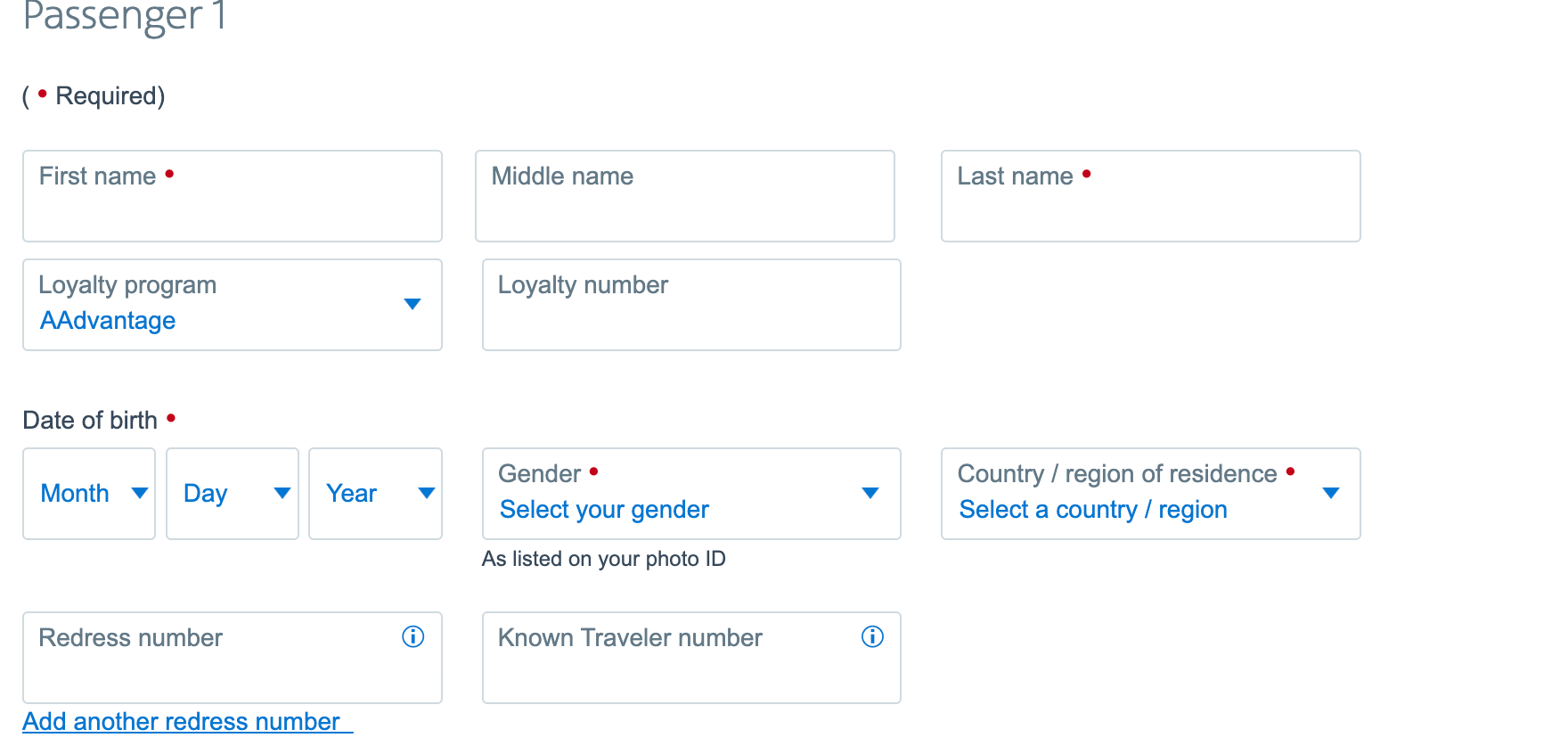Select your gender dropdown
The height and width of the screenshot is (754, 1568).
click(x=690, y=494)
